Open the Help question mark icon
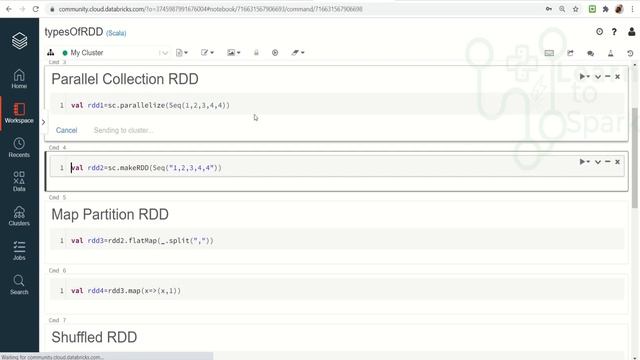The height and width of the screenshot is (360, 640). (614, 32)
